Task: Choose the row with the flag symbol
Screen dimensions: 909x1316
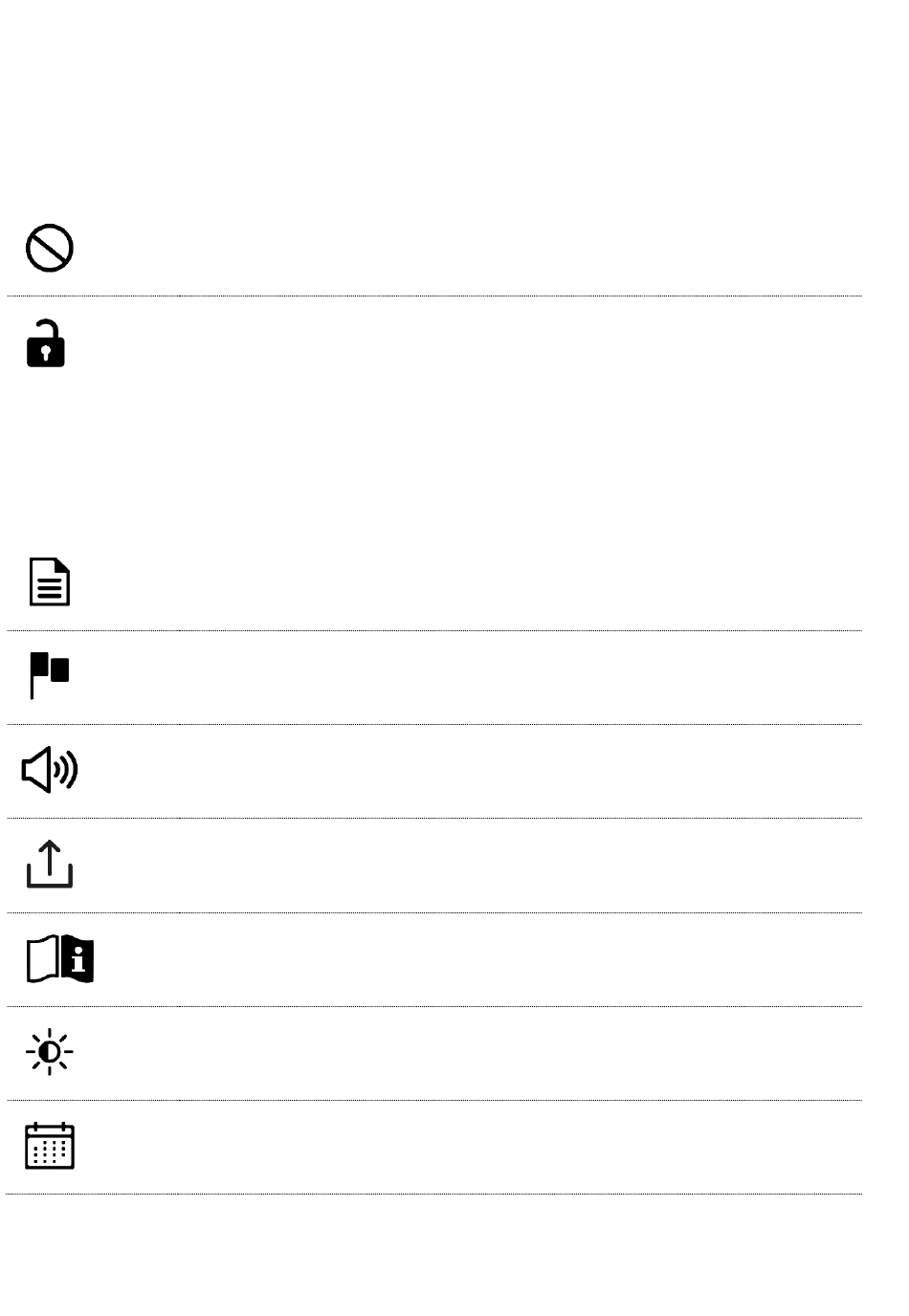Action: click(433, 677)
